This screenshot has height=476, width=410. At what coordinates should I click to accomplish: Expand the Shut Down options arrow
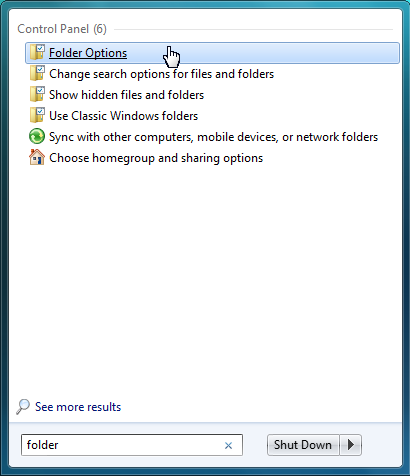pos(351,445)
